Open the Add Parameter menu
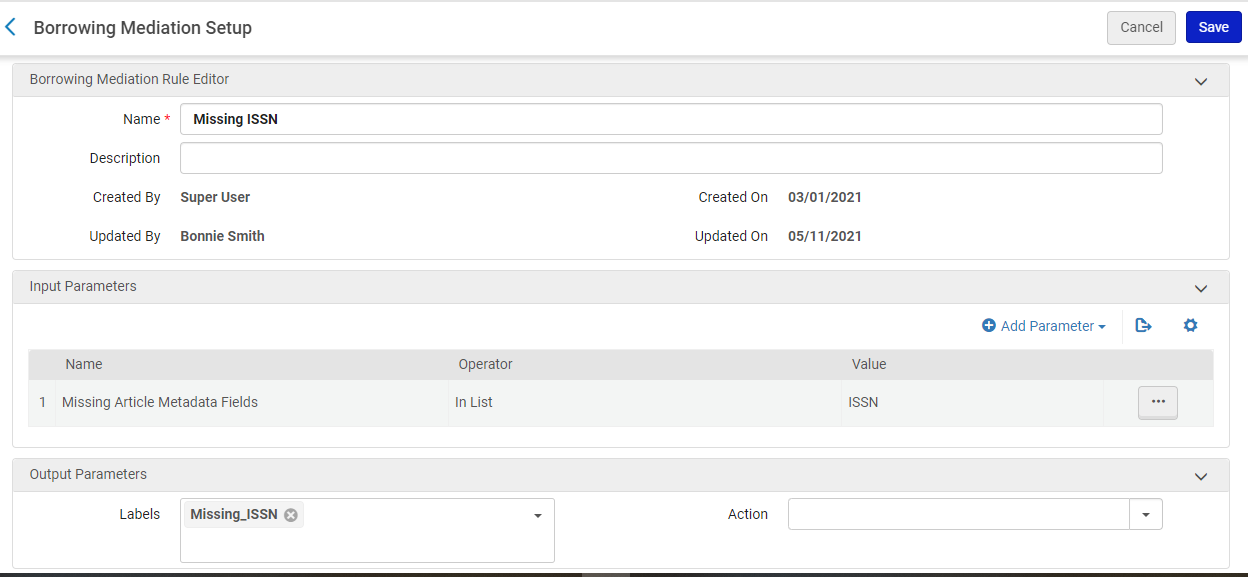The height and width of the screenshot is (577, 1248). click(1044, 326)
